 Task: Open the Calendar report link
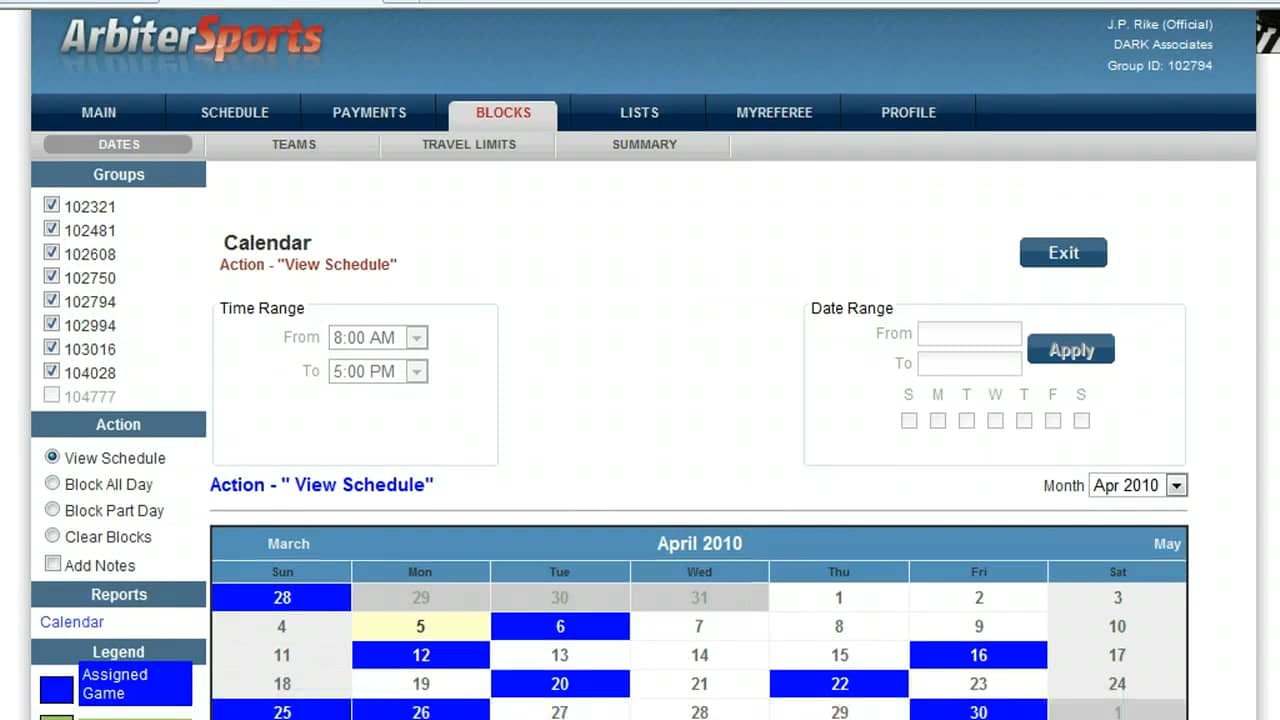point(72,622)
